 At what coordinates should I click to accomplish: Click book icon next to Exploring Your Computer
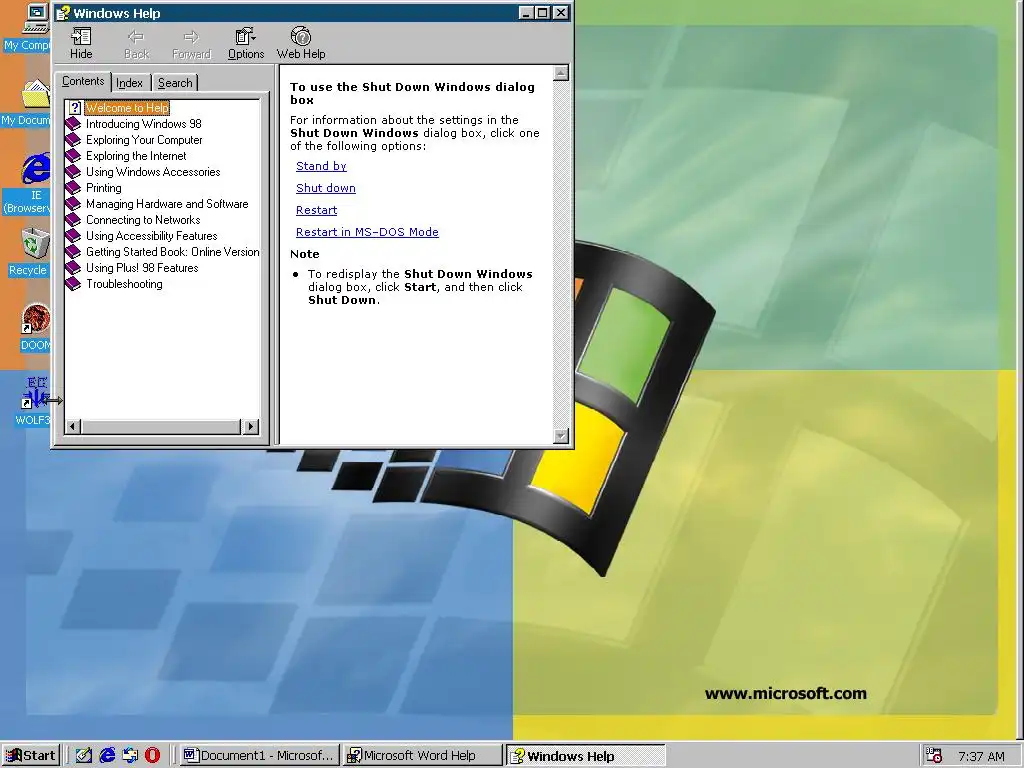tap(73, 140)
